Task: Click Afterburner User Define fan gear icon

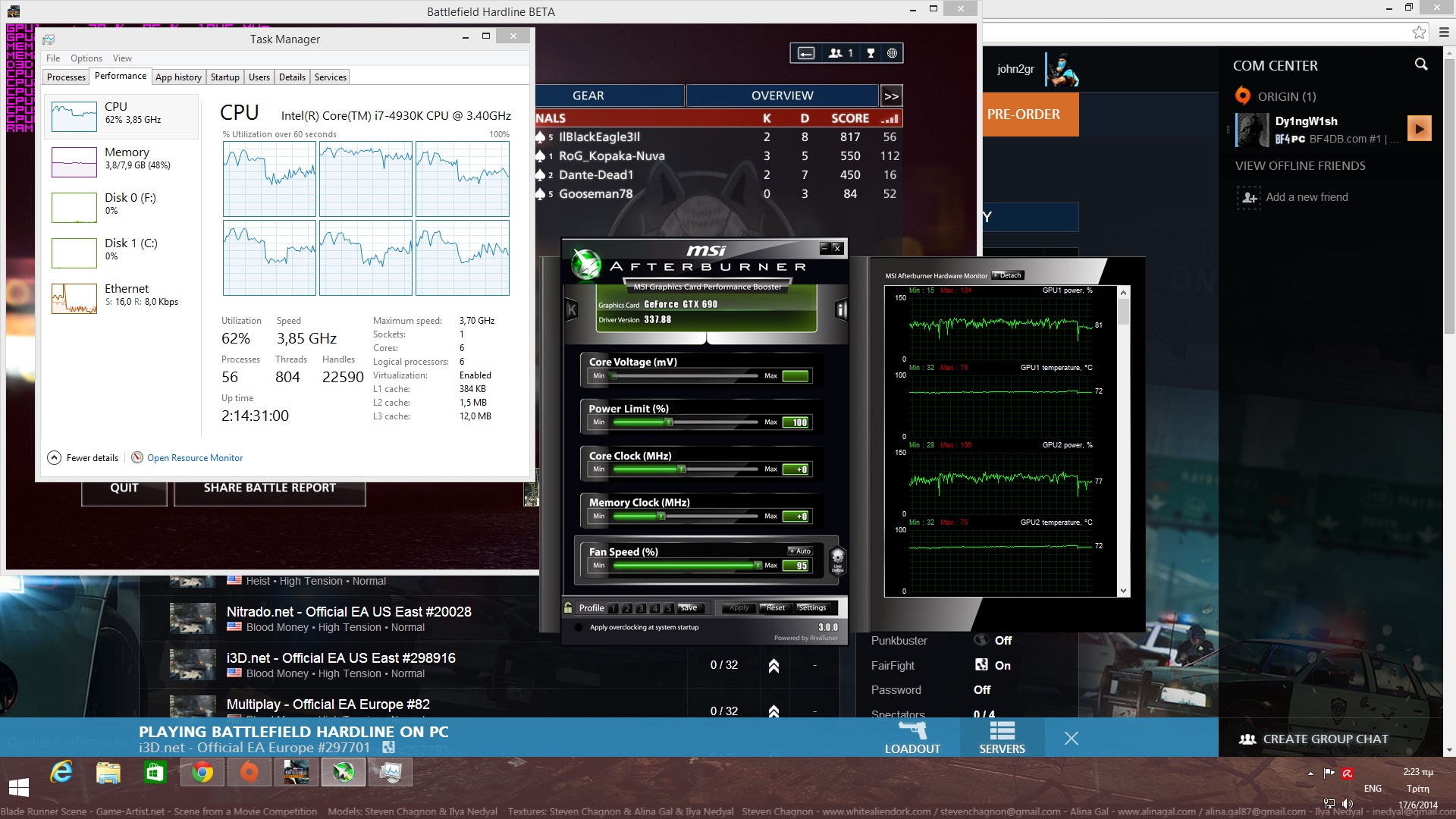Action: (837, 561)
